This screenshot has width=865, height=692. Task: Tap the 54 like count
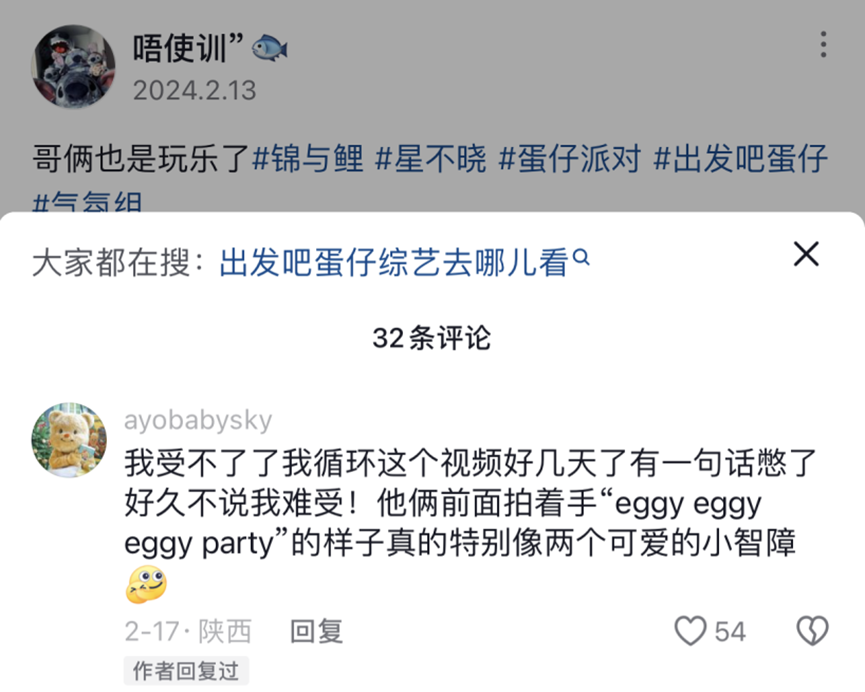[x=730, y=631]
